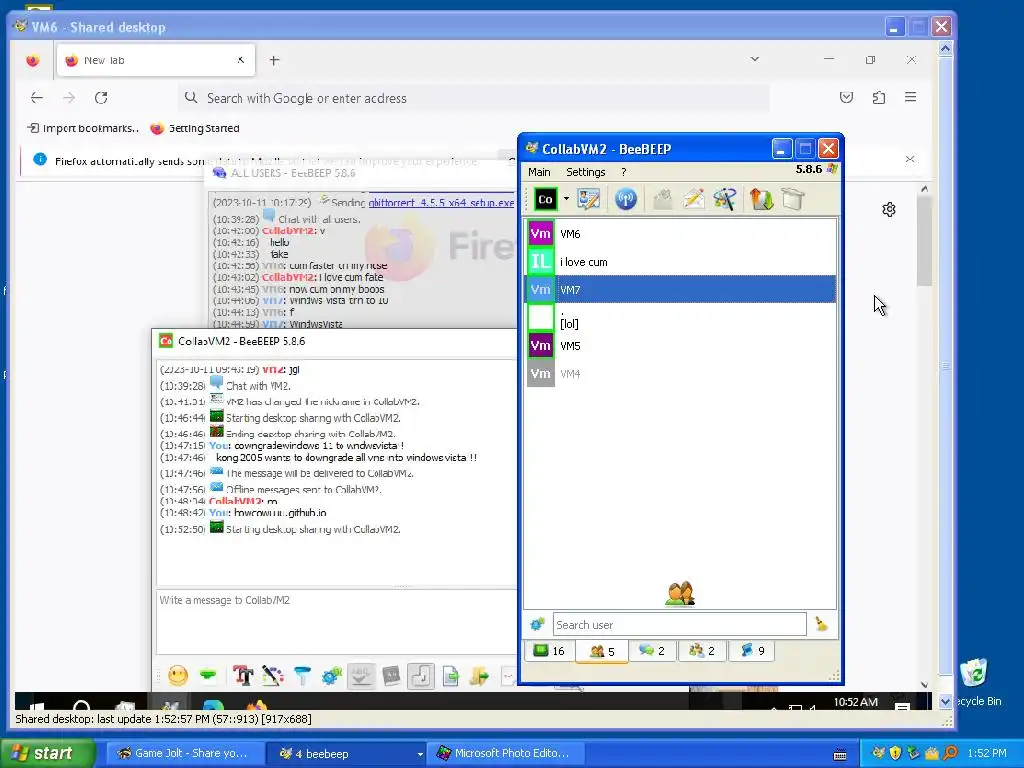The width and height of the screenshot is (1024, 768).
Task: Open the file sharing arrows icon
Action: 761,199
